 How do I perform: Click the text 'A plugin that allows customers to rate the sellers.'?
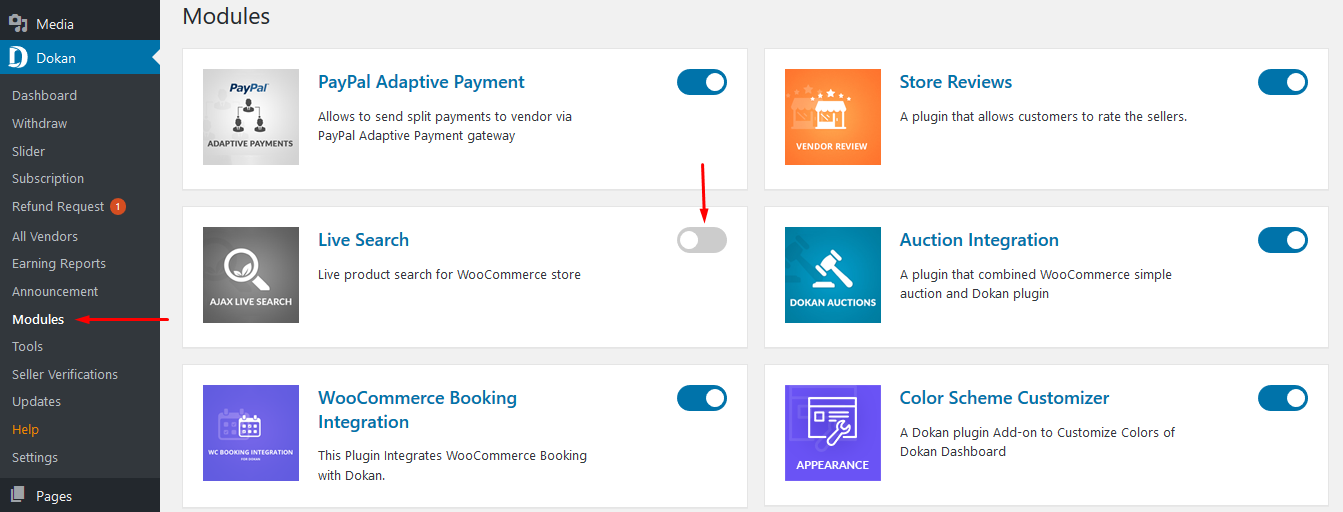1043,117
